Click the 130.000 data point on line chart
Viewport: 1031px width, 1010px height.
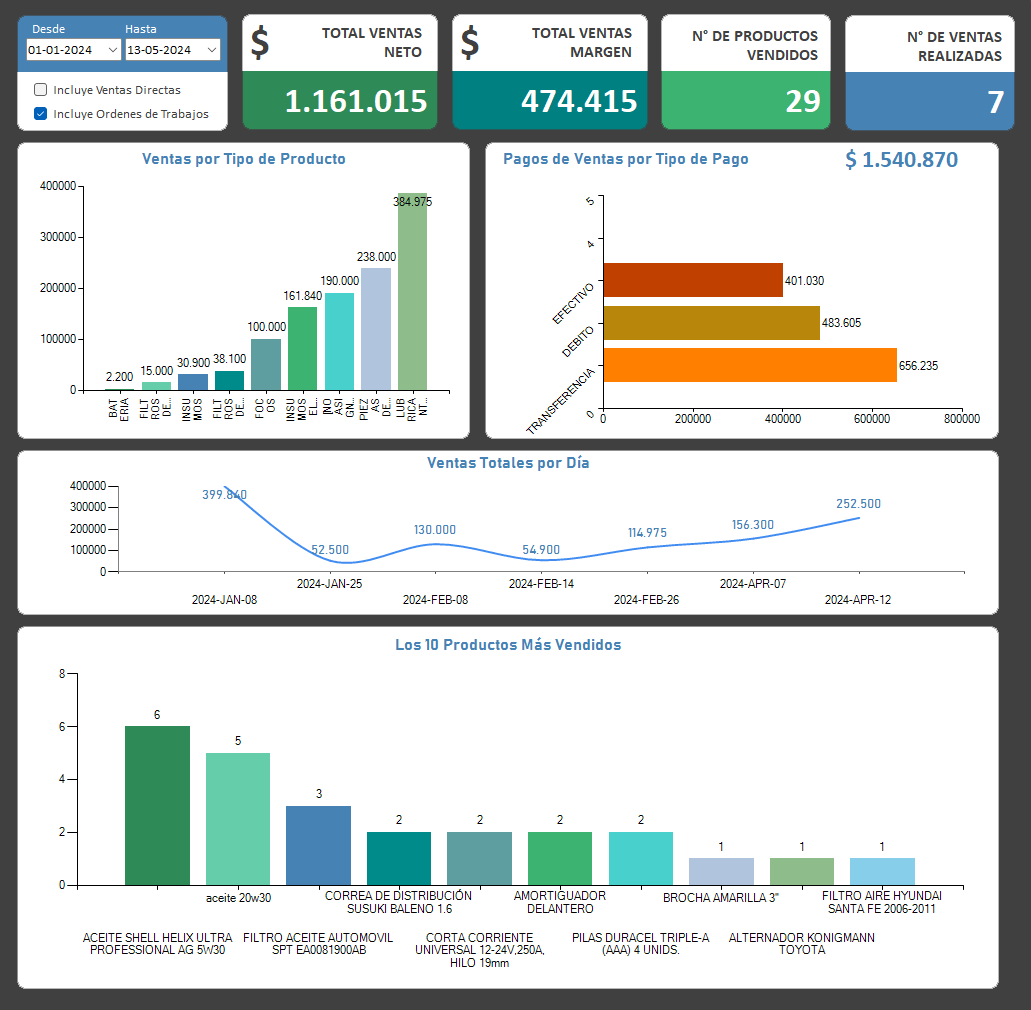click(435, 544)
